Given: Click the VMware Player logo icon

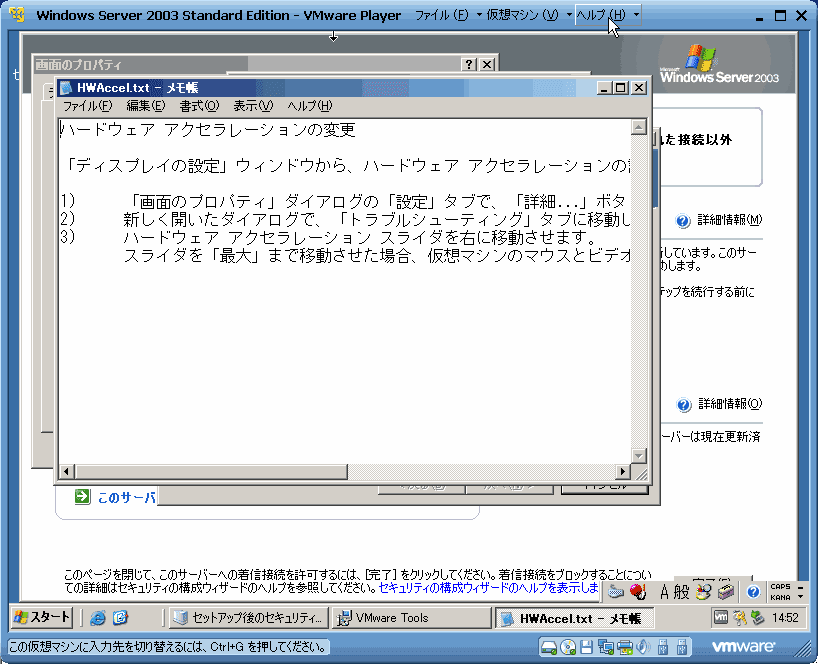Looking at the screenshot, I should [17, 15].
